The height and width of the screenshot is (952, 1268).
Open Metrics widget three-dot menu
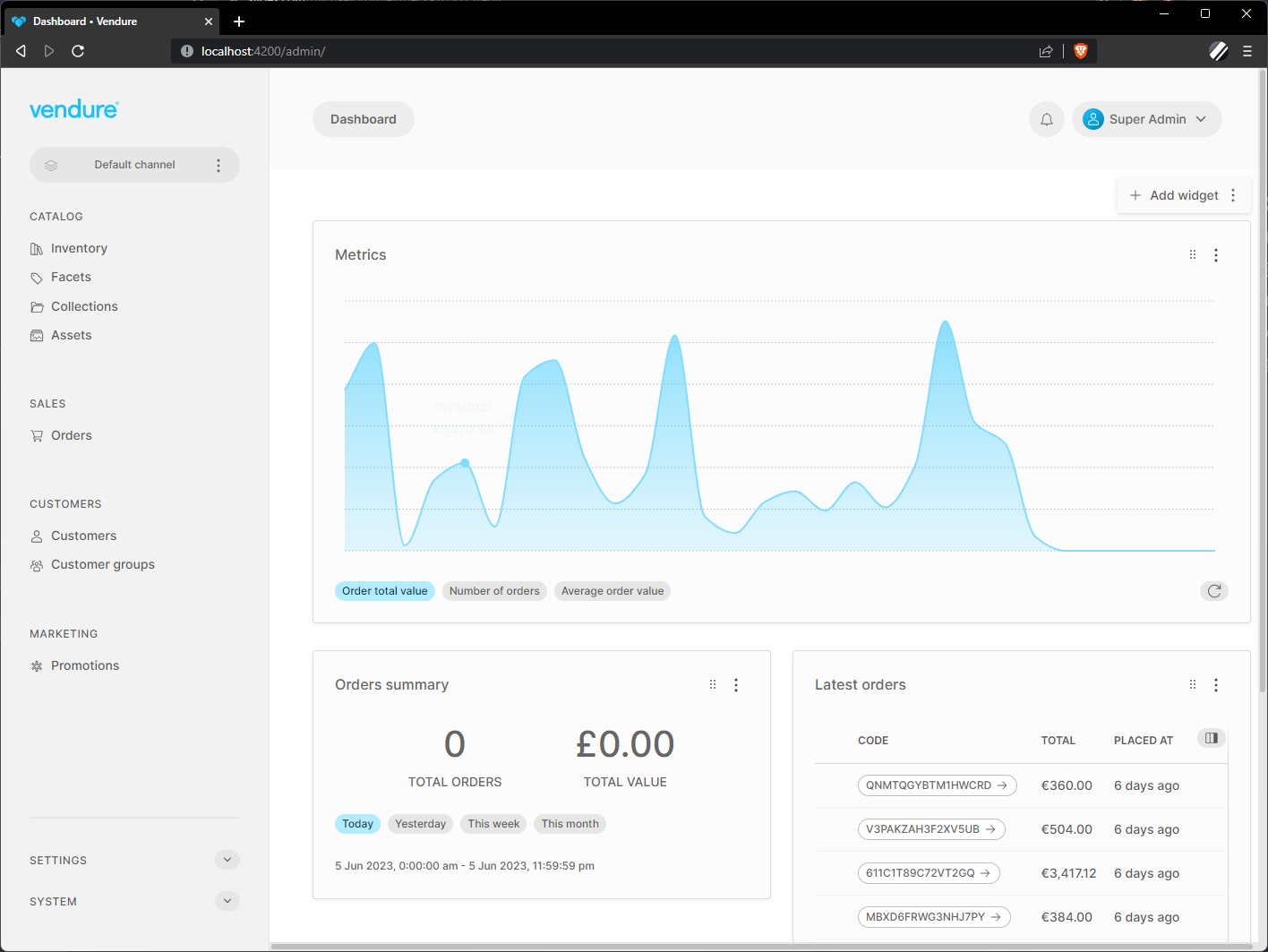point(1216,255)
